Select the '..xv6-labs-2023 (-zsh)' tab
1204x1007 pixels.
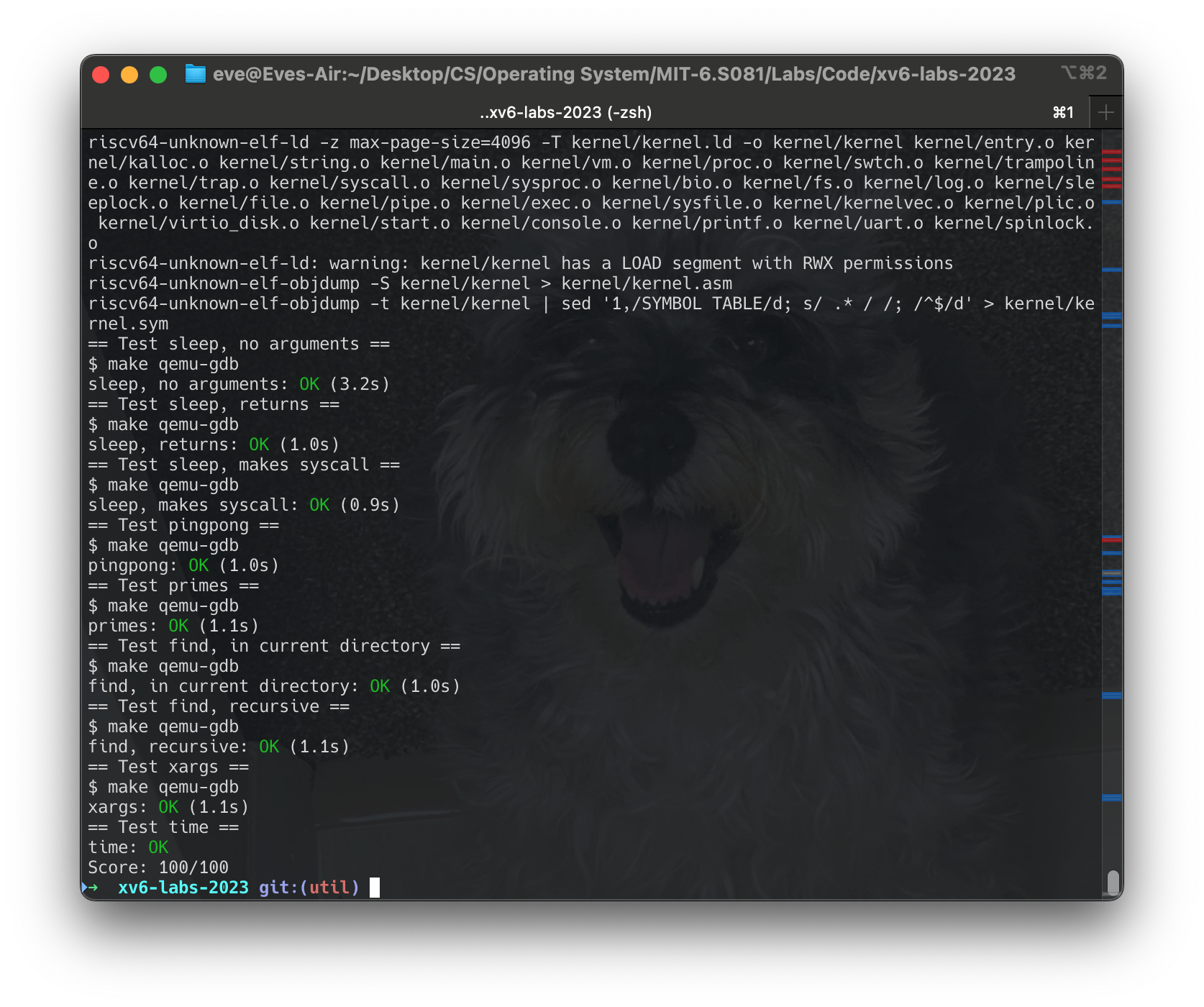pyautogui.click(x=565, y=111)
